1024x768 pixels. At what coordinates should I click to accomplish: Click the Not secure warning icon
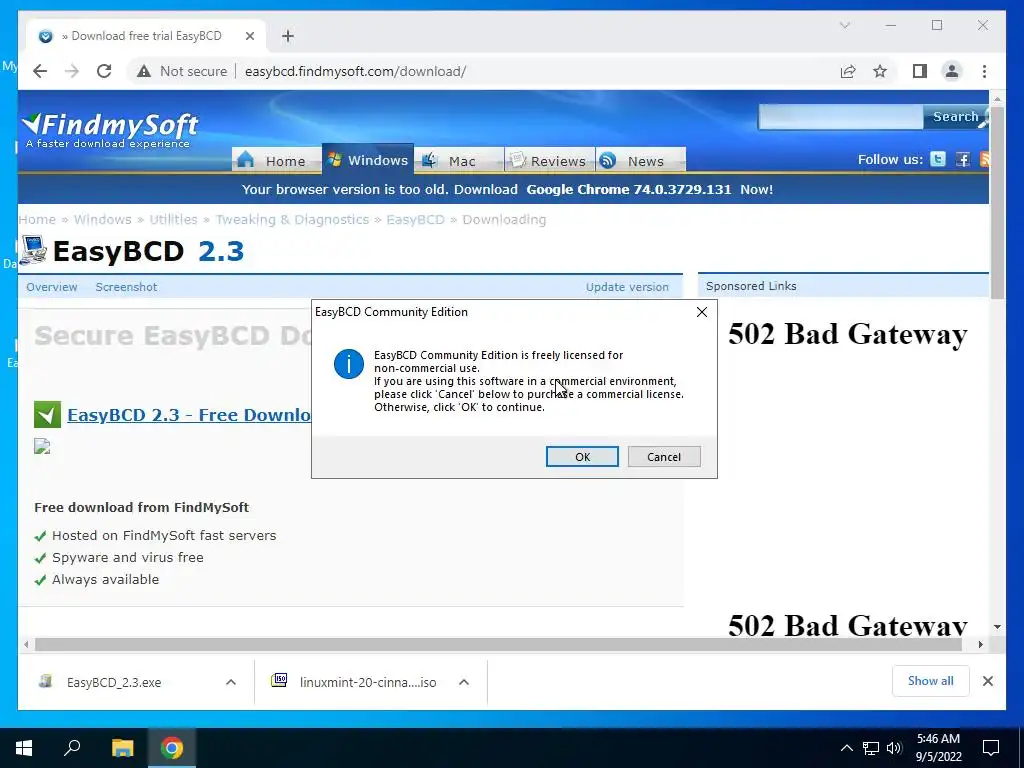[144, 71]
